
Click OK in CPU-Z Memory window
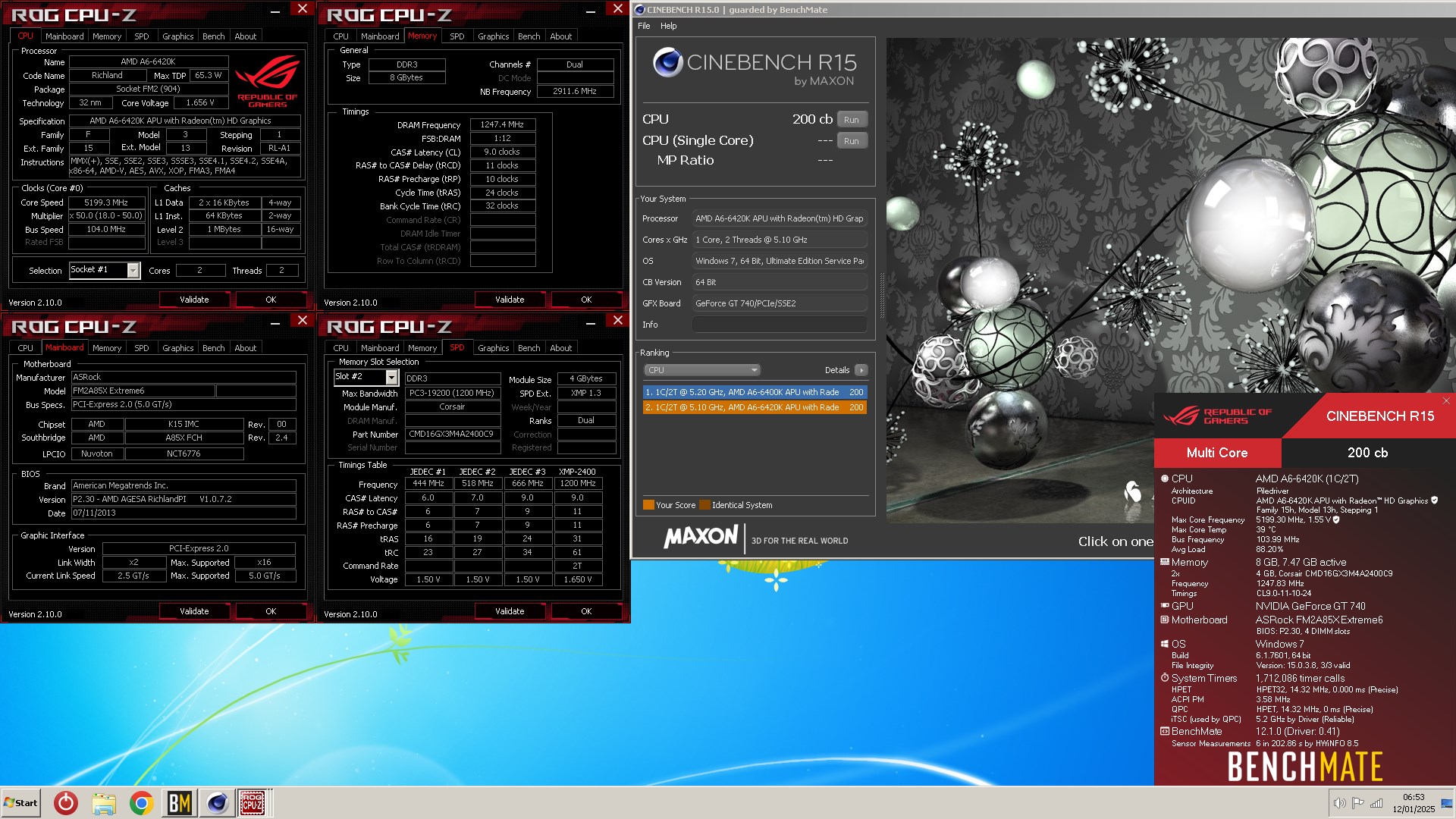(586, 300)
